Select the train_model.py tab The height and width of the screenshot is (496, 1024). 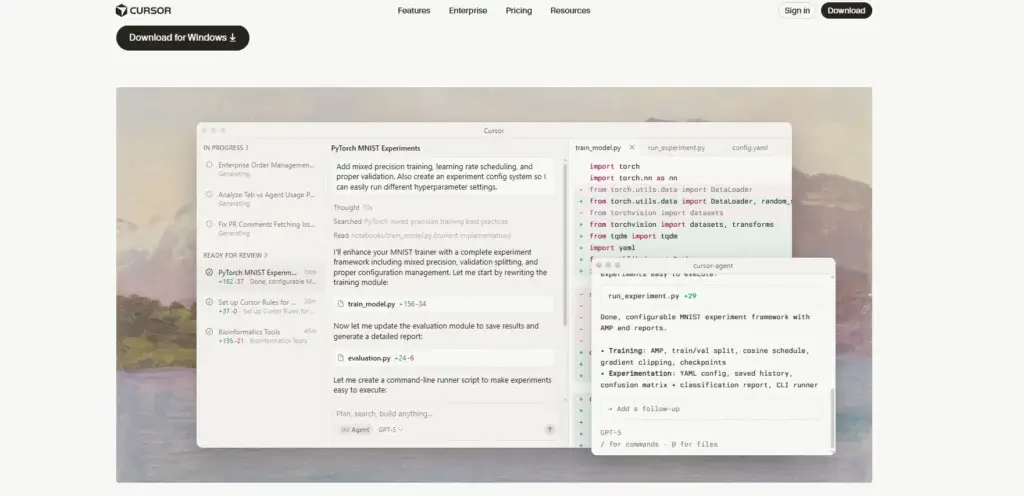(598, 148)
